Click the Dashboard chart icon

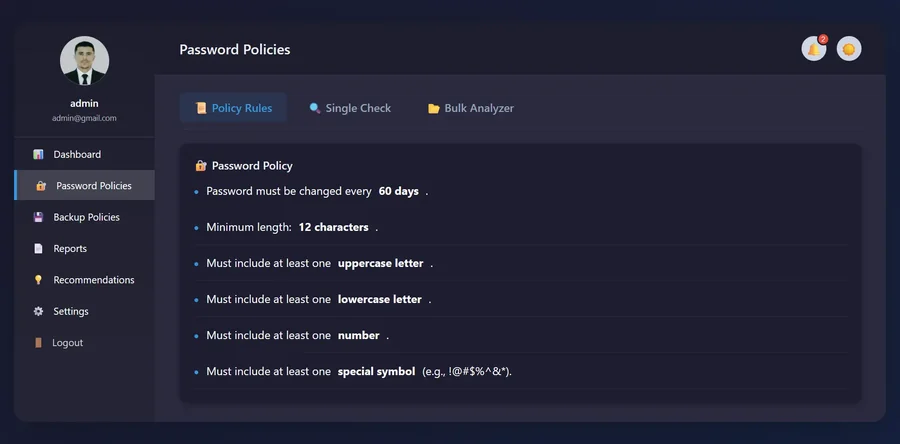[x=38, y=154]
